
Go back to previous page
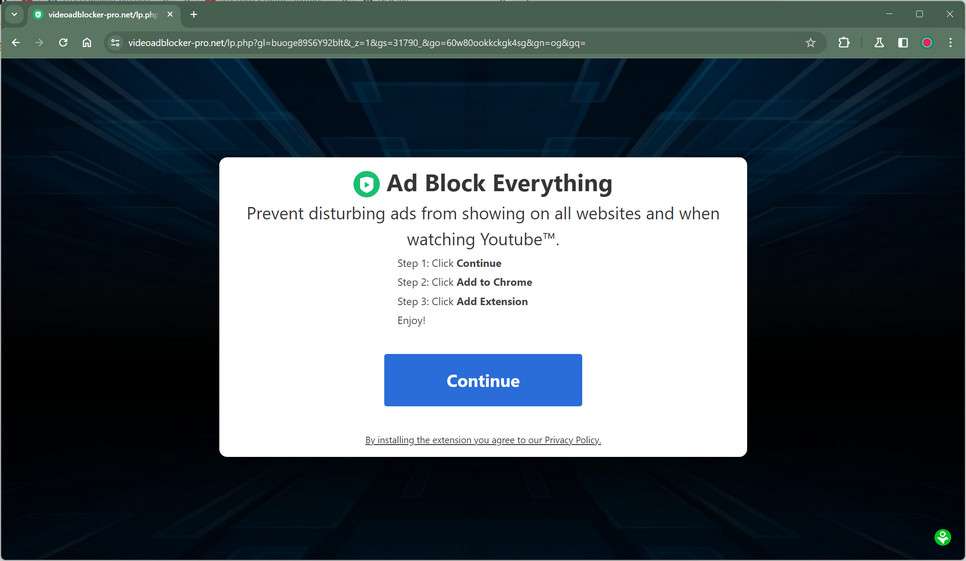pyautogui.click(x=16, y=42)
